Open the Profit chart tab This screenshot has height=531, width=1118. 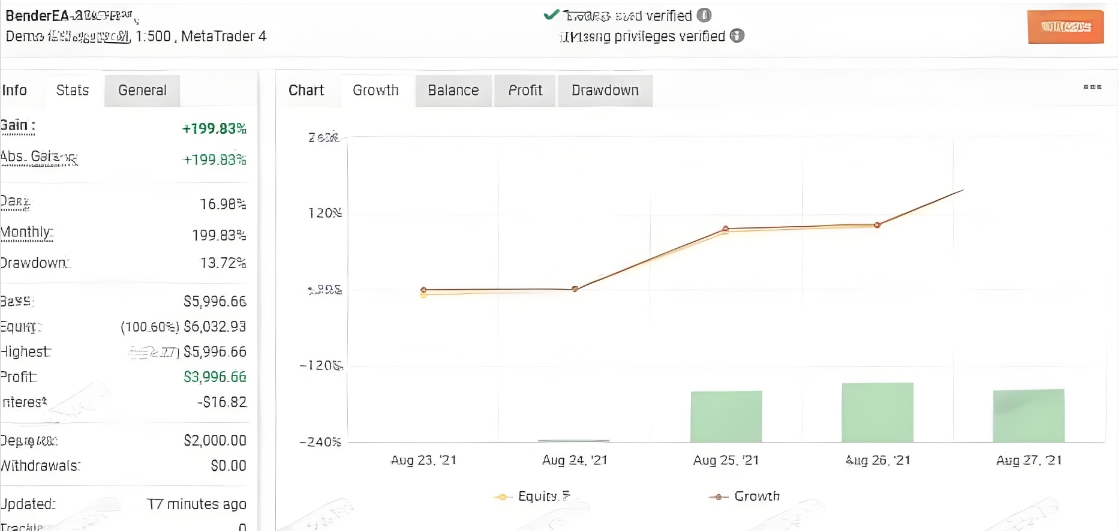(525, 90)
